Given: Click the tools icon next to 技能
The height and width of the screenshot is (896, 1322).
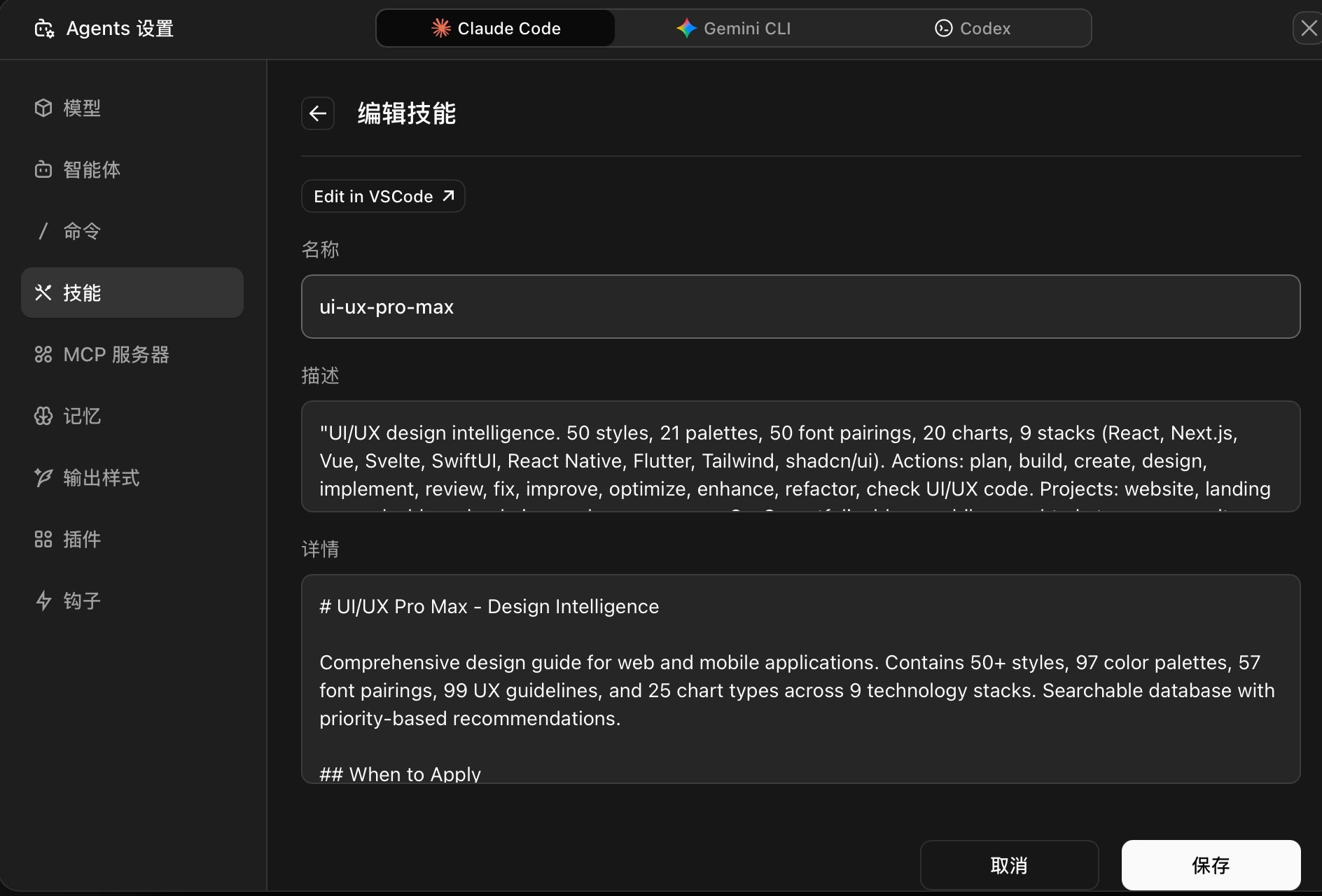Looking at the screenshot, I should pyautogui.click(x=43, y=293).
